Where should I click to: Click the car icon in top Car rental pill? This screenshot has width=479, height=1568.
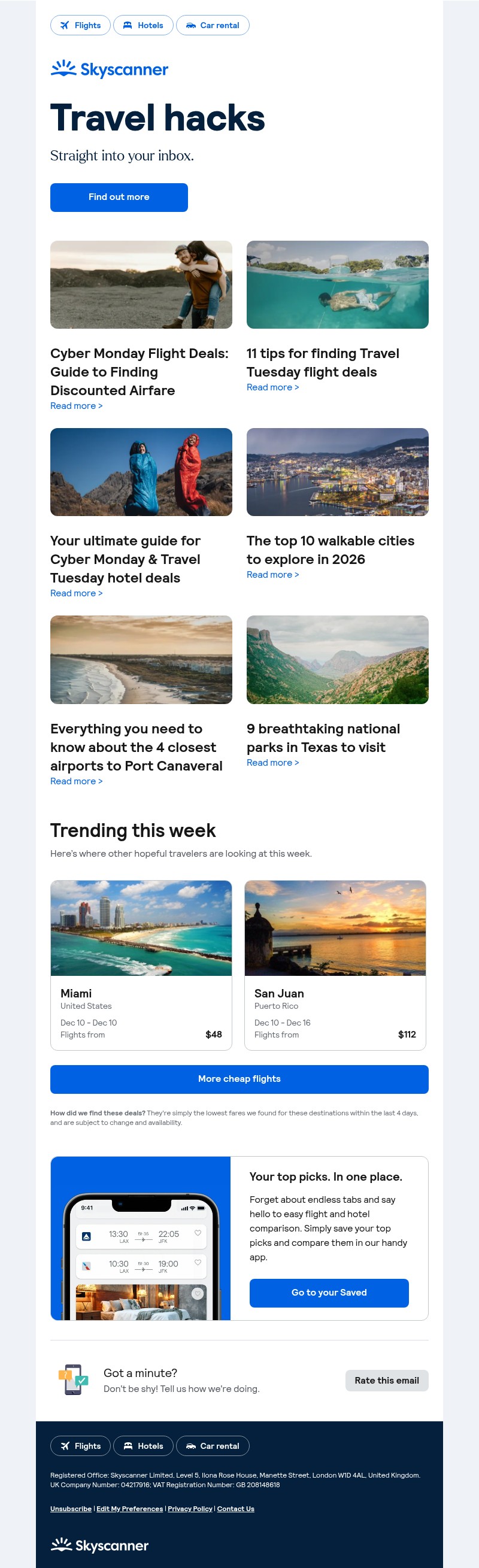190,26
